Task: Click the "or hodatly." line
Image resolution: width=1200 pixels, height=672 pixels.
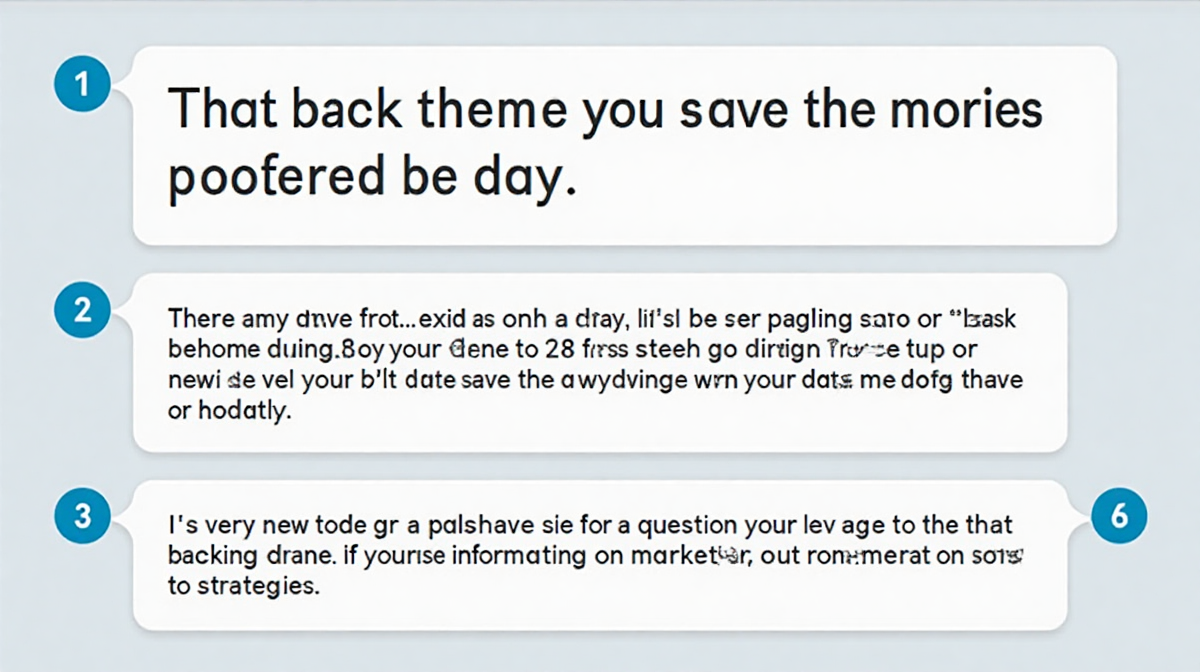Action: [x=230, y=412]
